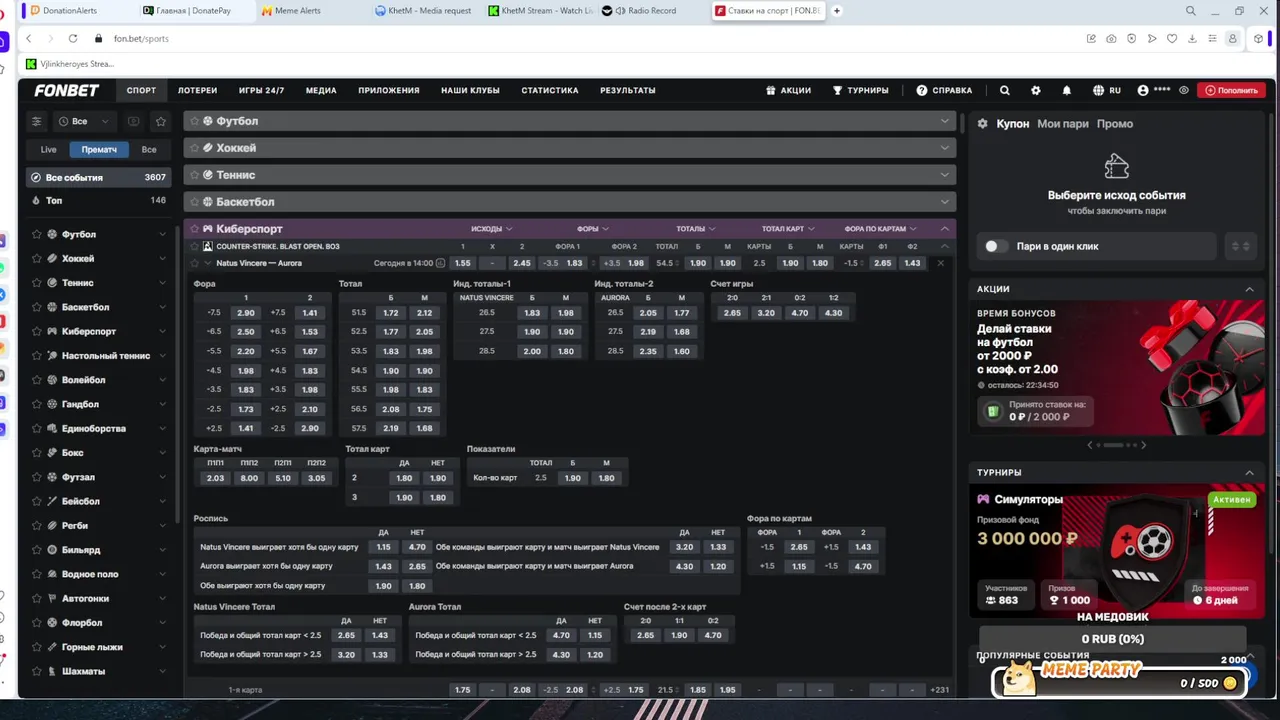Open the ИГРЫ 24/7 menu
Screen dimensions: 1280x720
point(261,90)
